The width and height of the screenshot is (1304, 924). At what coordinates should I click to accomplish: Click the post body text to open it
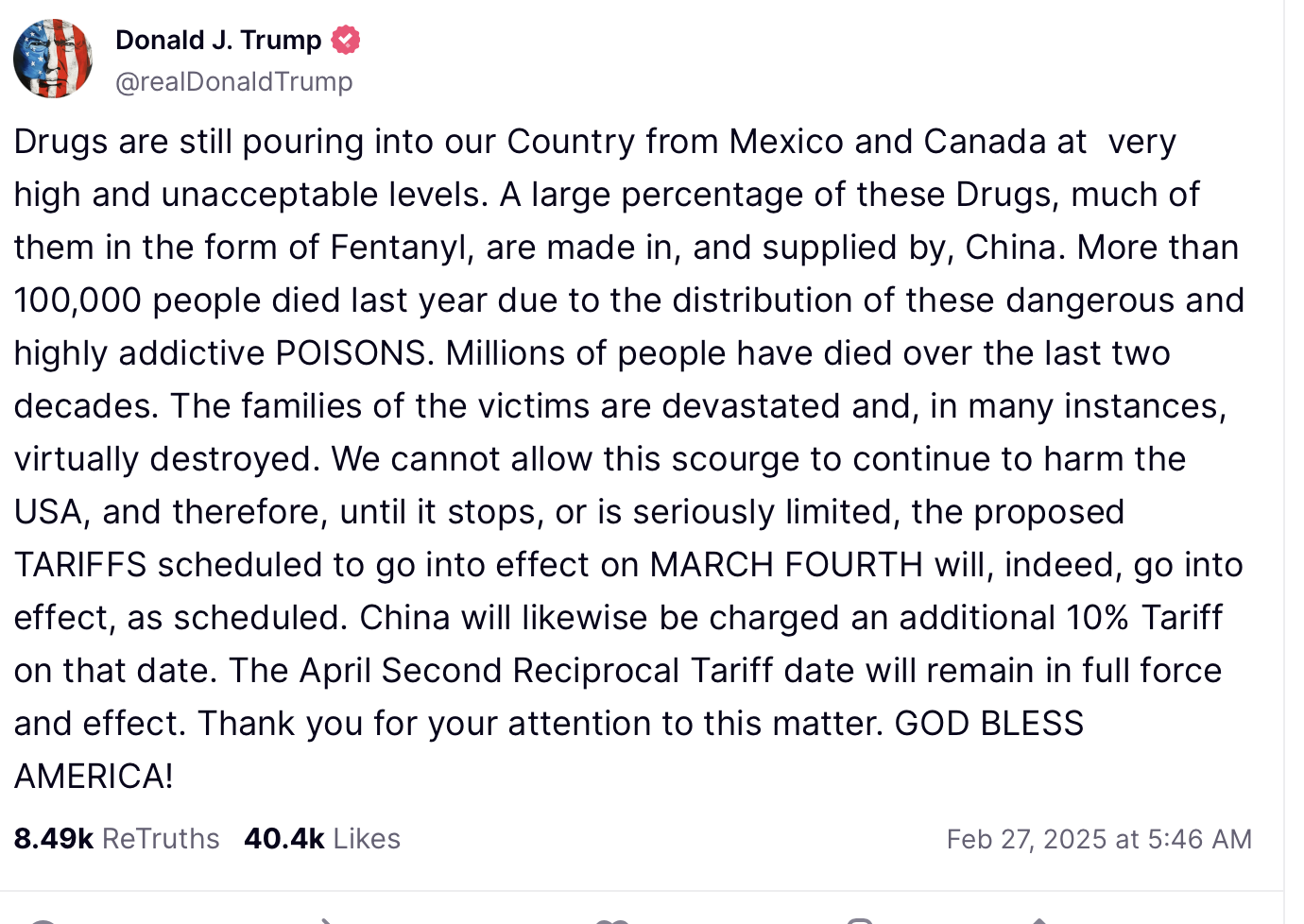coord(628,459)
